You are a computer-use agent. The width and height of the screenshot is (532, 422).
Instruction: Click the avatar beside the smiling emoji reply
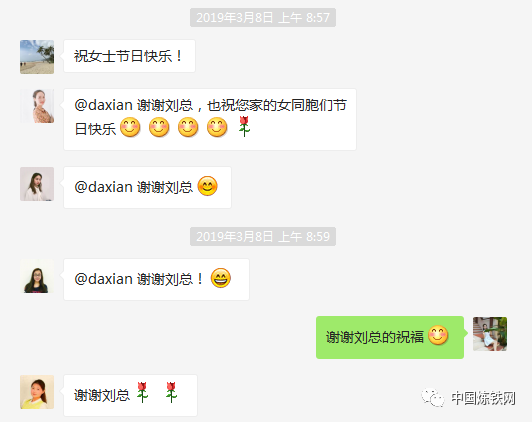(37, 184)
